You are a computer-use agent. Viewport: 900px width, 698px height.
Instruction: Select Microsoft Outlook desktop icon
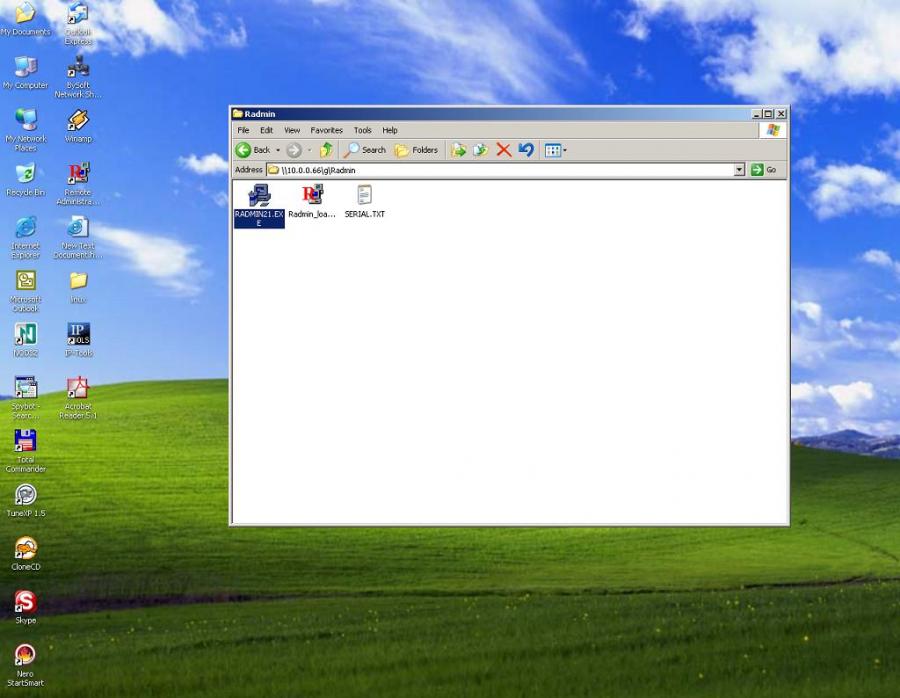click(26, 291)
